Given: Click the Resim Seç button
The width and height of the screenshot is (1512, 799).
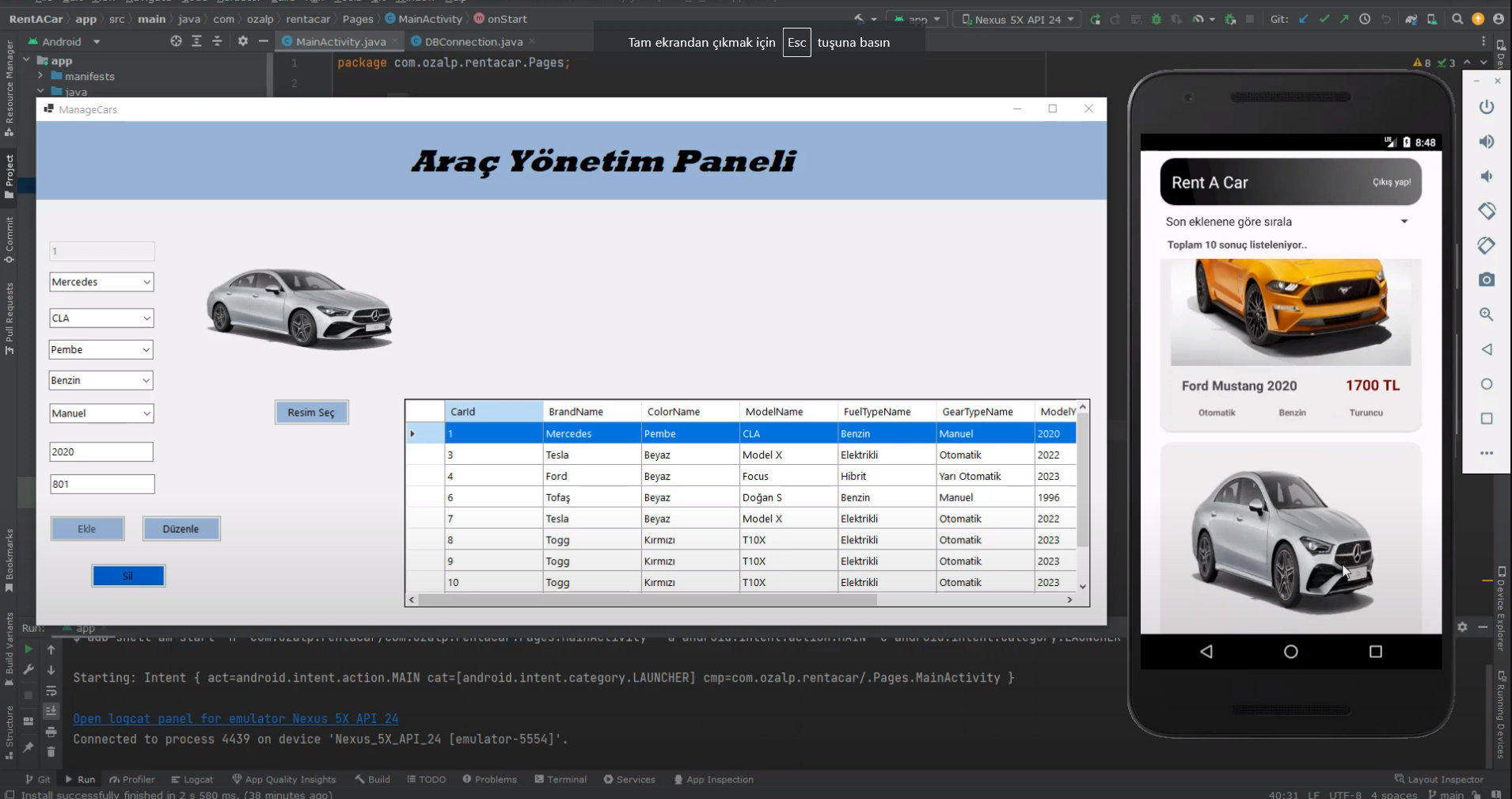Looking at the screenshot, I should point(311,413).
